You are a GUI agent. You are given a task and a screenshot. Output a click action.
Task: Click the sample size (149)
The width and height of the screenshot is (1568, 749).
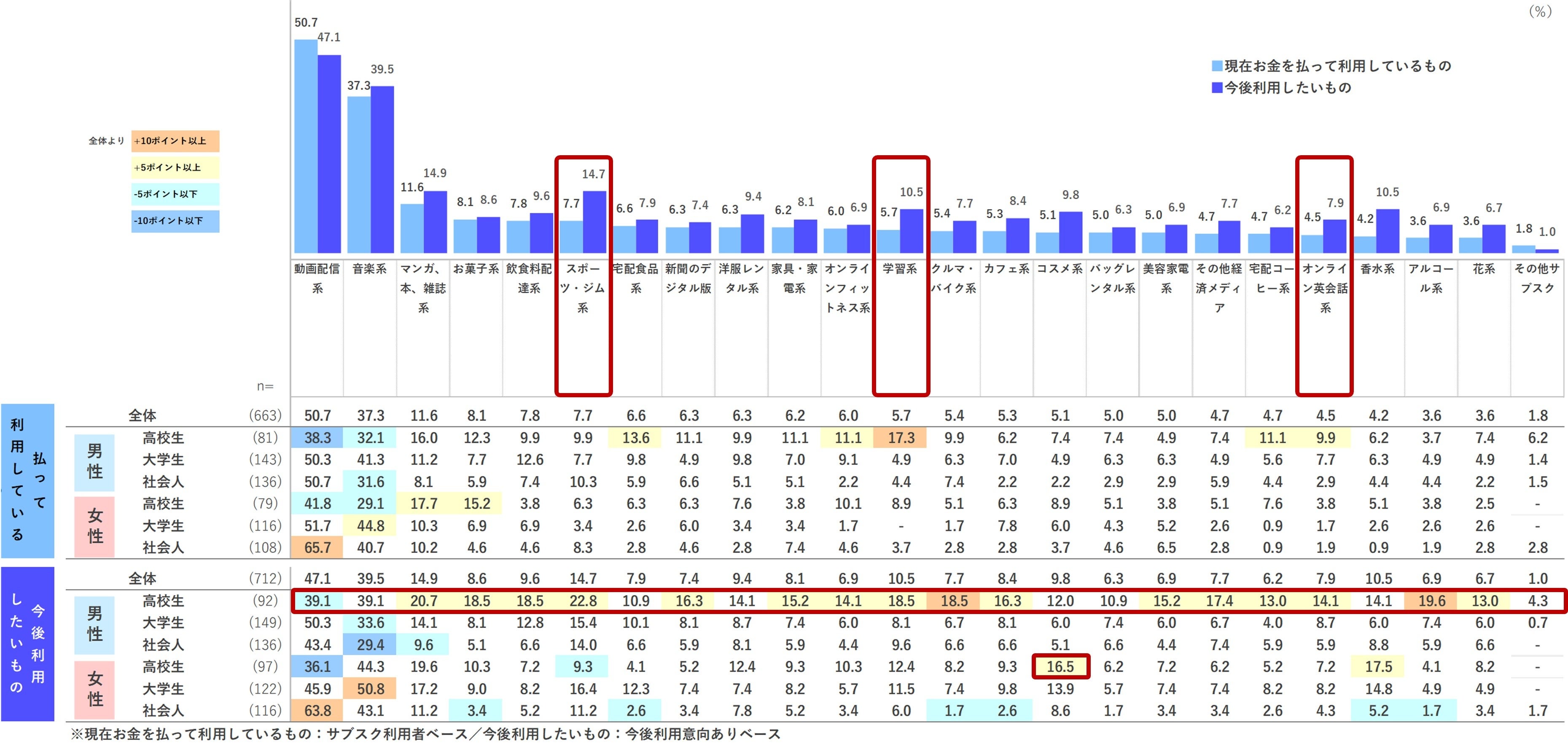[265, 623]
